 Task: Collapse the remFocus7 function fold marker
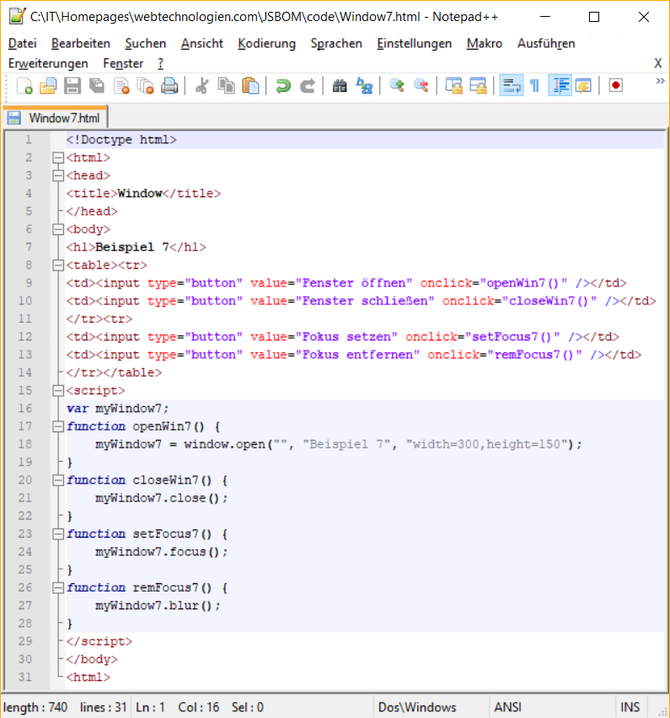pos(58,587)
